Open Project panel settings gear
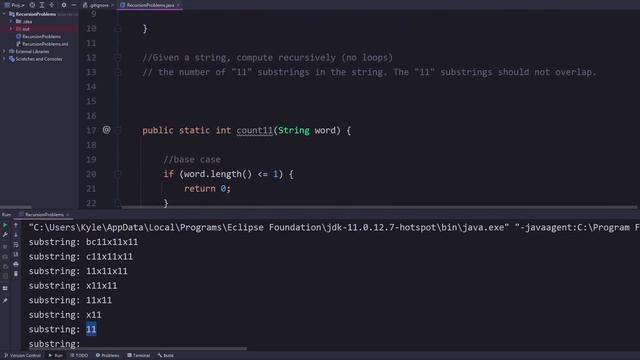The image size is (640, 360). tap(64, 5)
